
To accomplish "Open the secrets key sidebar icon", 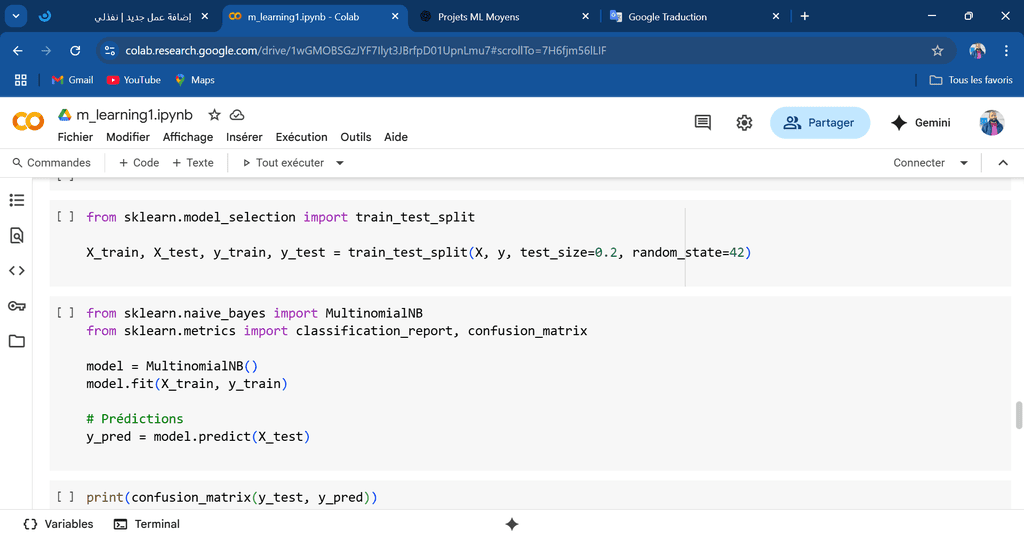I will pyautogui.click(x=17, y=306).
